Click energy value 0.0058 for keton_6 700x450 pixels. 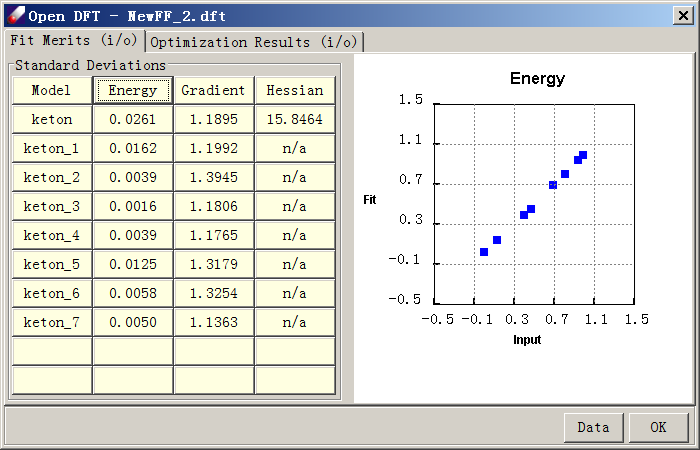133,293
